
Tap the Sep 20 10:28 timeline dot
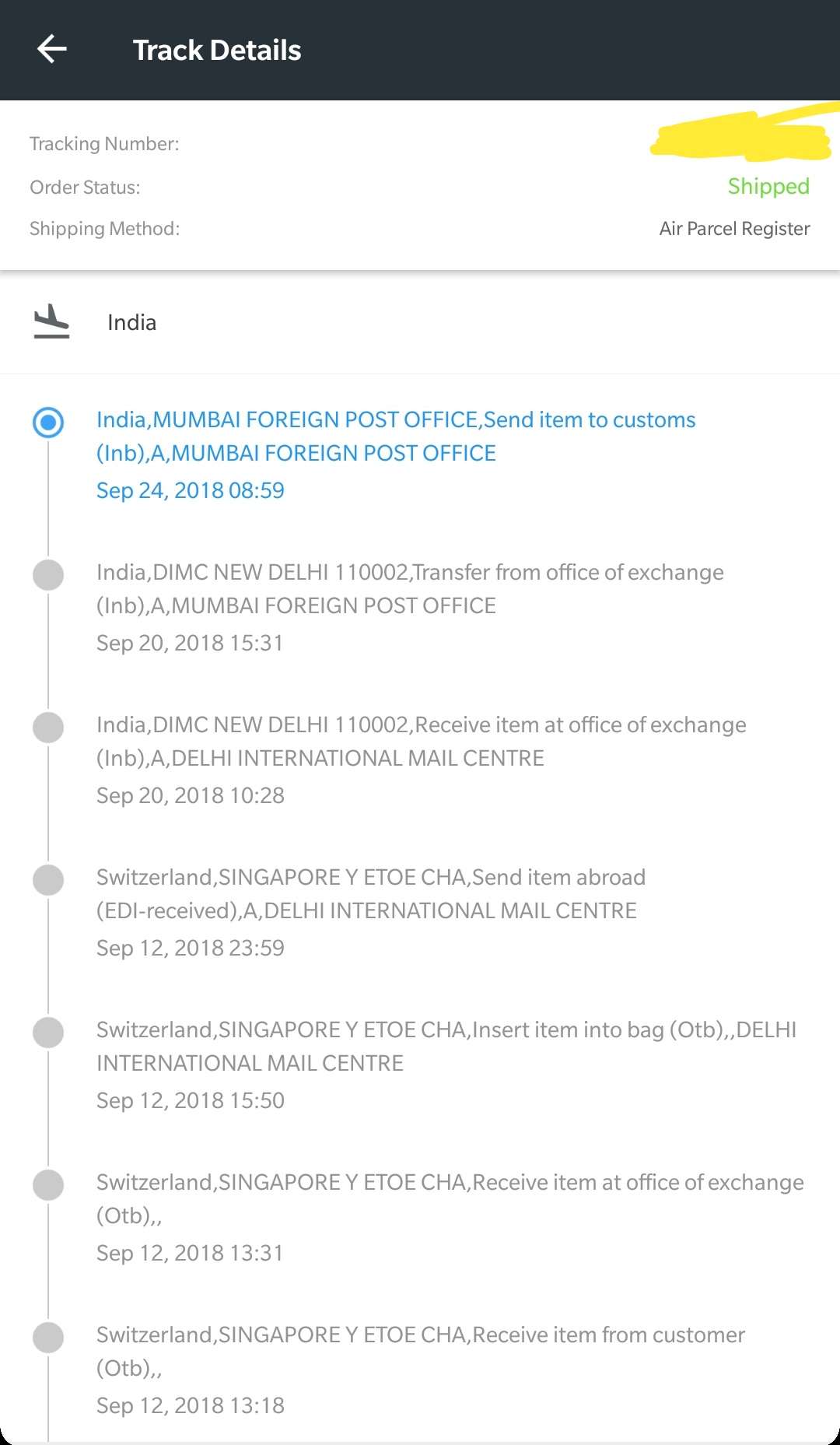coord(48,728)
